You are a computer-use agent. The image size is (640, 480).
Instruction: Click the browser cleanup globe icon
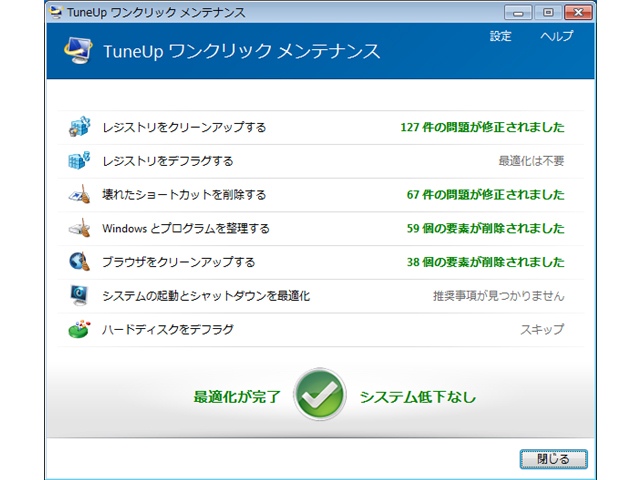79,261
